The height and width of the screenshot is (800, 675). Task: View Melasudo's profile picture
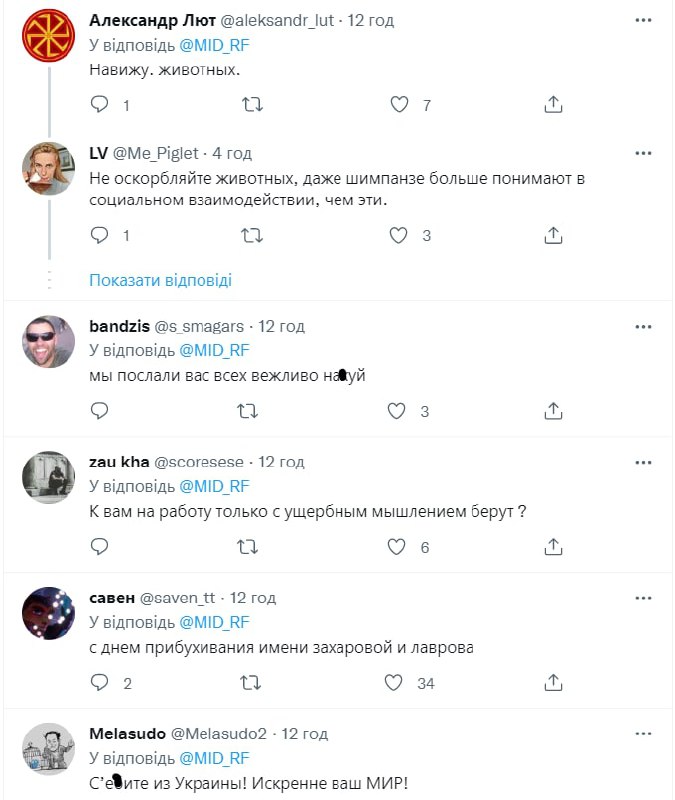pos(49,749)
